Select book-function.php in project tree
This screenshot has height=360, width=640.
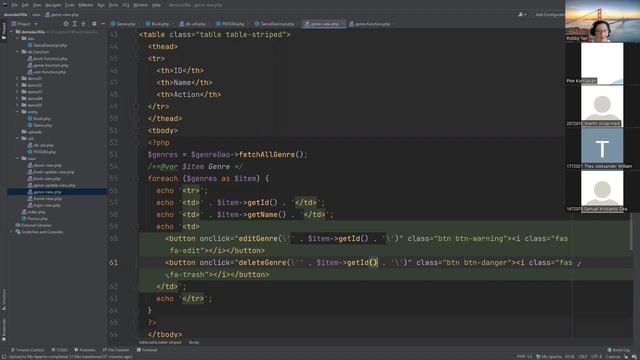(47, 59)
